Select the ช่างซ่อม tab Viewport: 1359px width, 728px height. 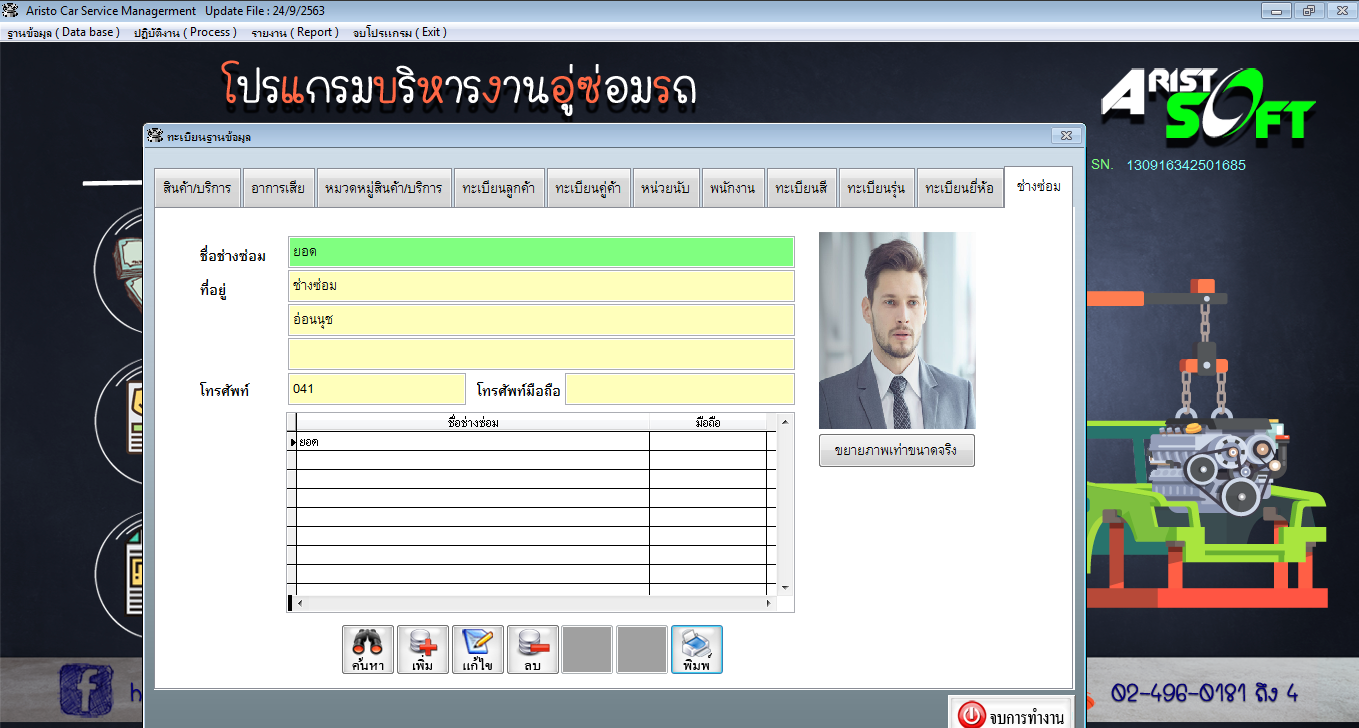[1038, 186]
